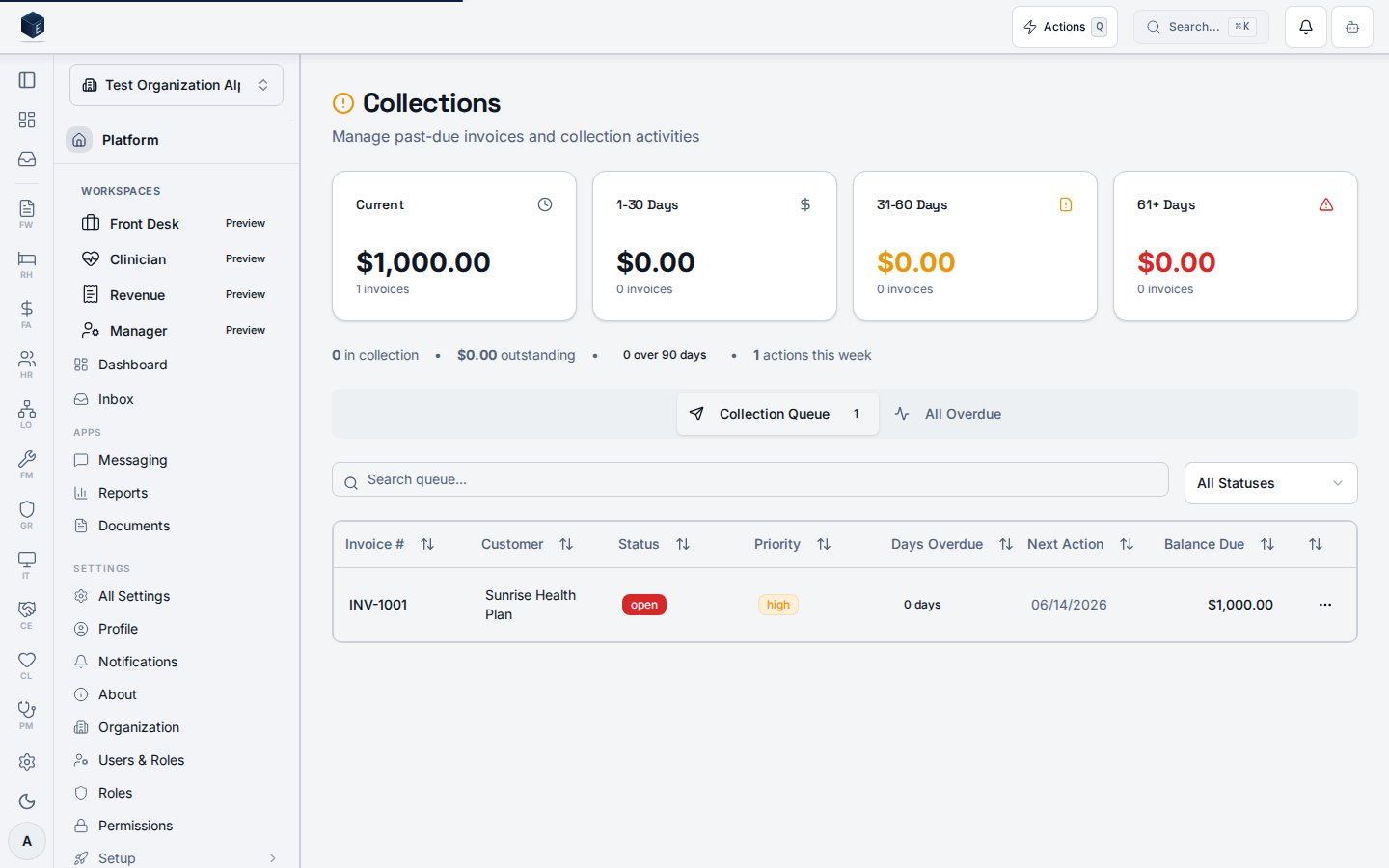Open the user avatar A
This screenshot has height=868, width=1389.
(27, 841)
